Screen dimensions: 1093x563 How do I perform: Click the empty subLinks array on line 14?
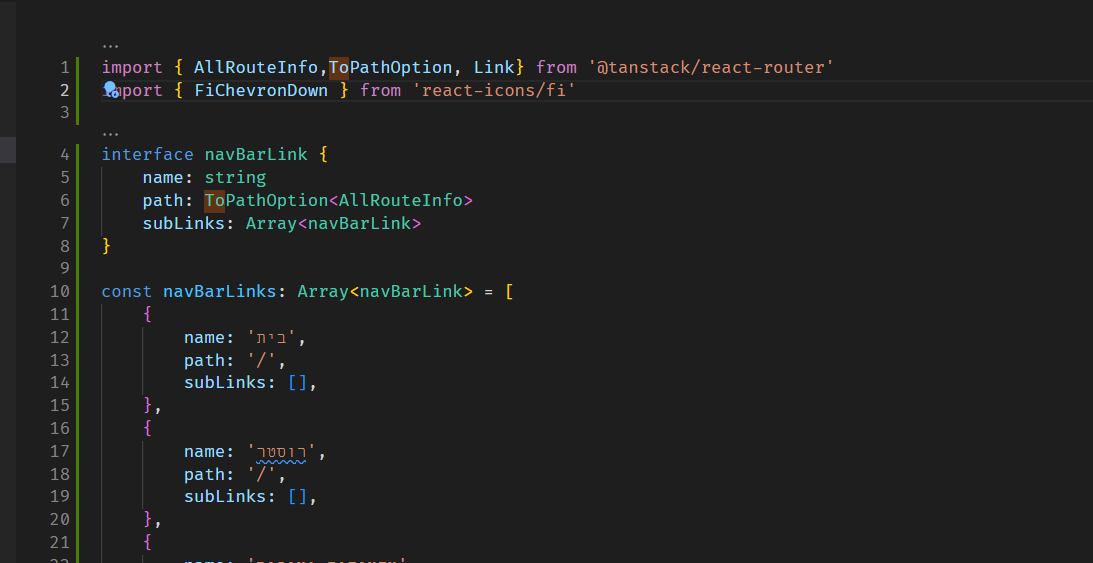[x=298, y=383]
